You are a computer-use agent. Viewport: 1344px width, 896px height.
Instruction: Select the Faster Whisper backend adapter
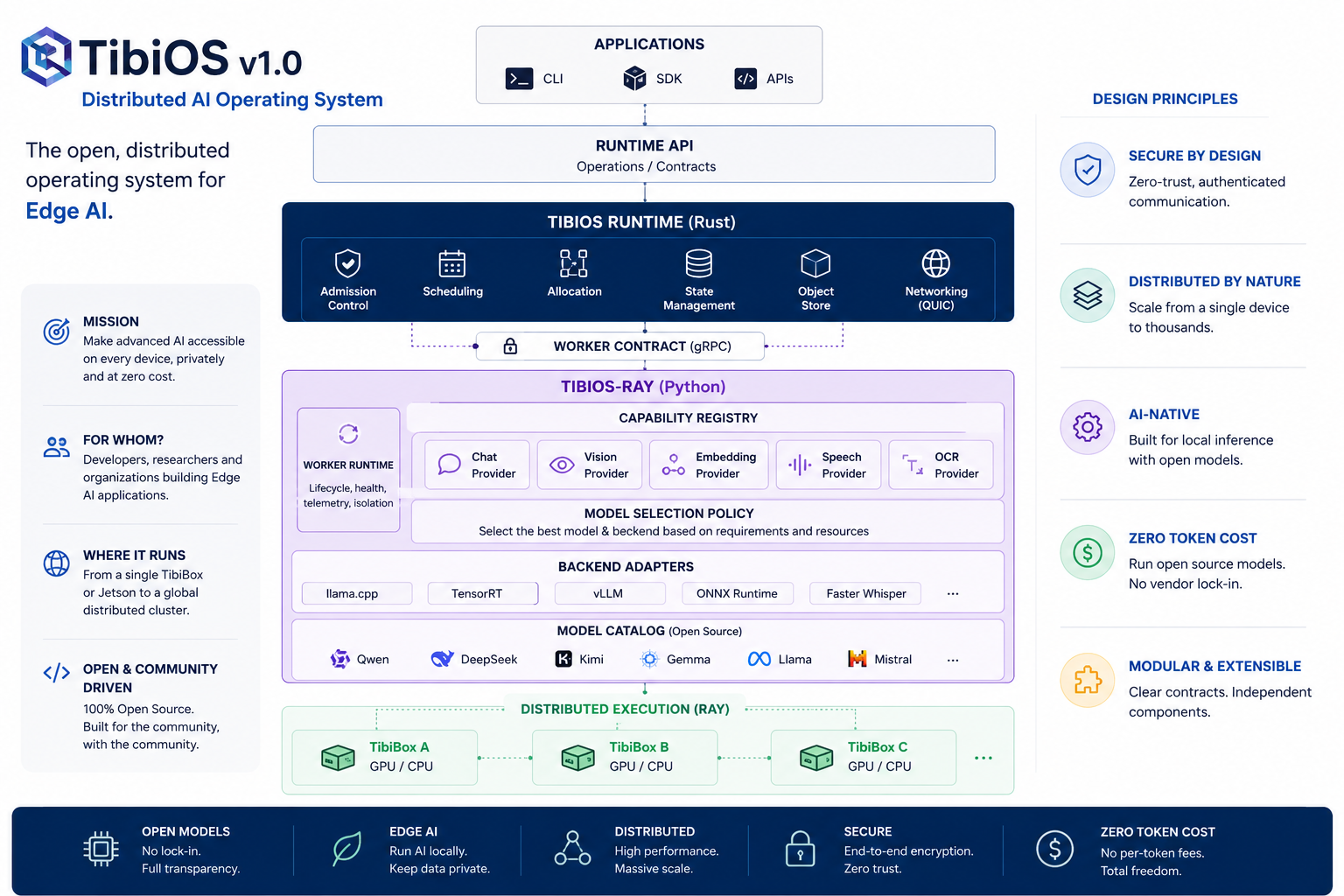point(865,593)
